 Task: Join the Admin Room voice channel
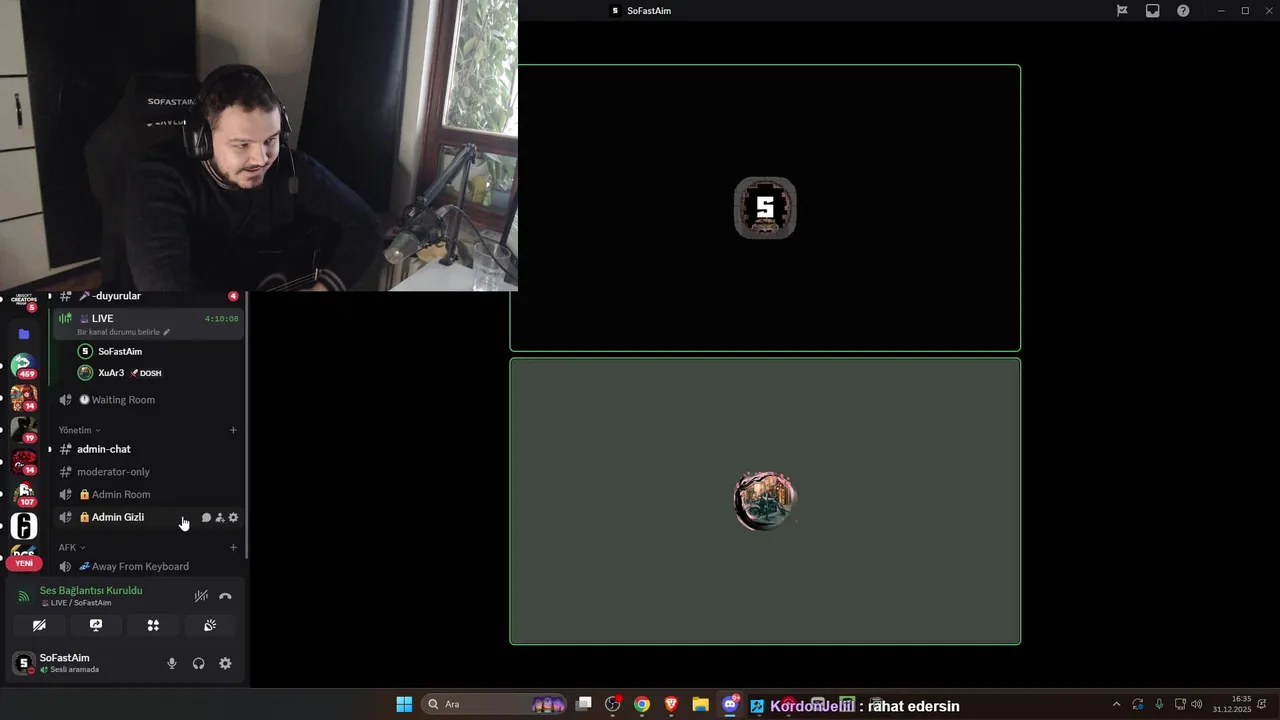(148, 494)
